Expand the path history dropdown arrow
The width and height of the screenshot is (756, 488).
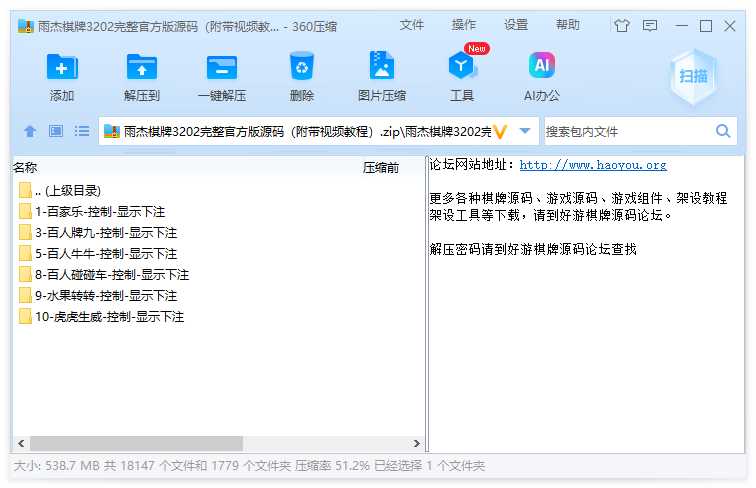pos(526,131)
